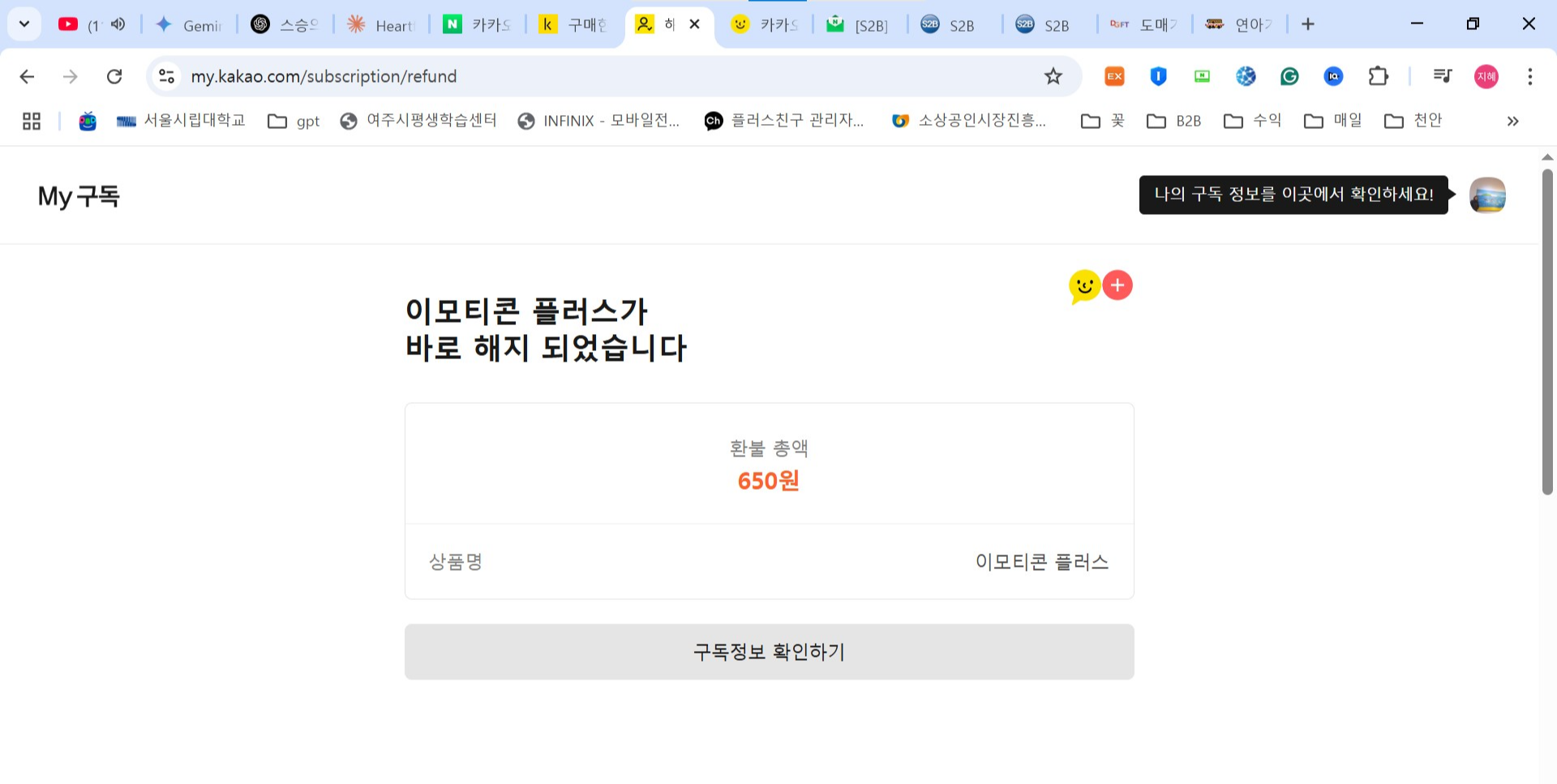Click the 나의 구독 정보 tooltip

pyautogui.click(x=1293, y=195)
